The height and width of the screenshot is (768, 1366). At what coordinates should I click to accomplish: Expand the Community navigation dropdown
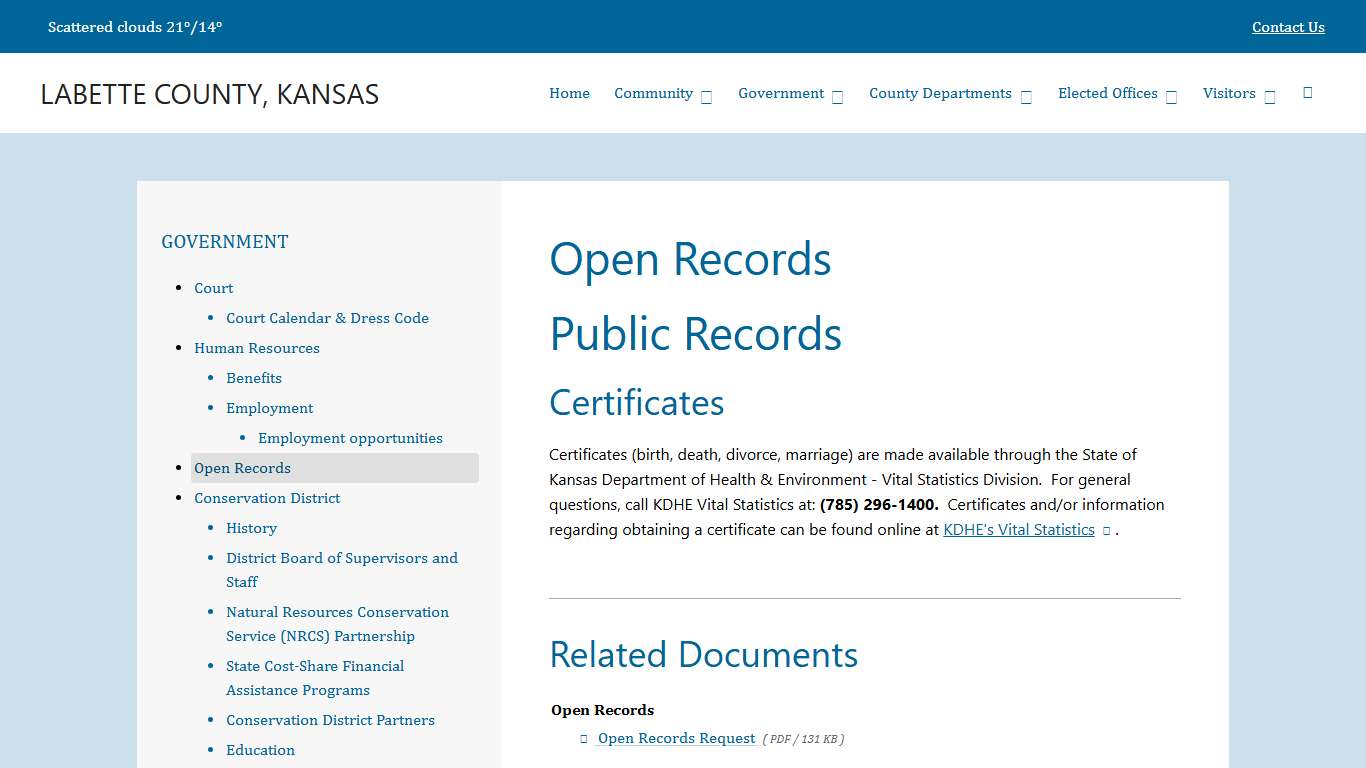point(653,93)
